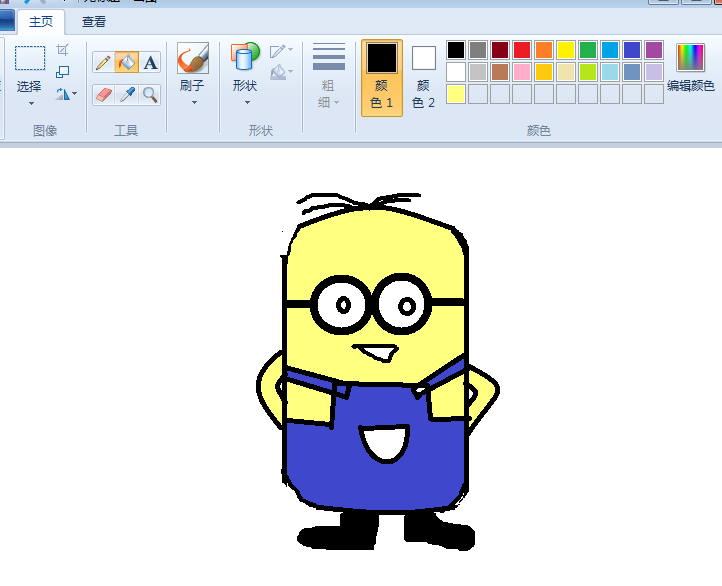Click the Resize icon
The height and width of the screenshot is (586, 722).
coord(63,72)
